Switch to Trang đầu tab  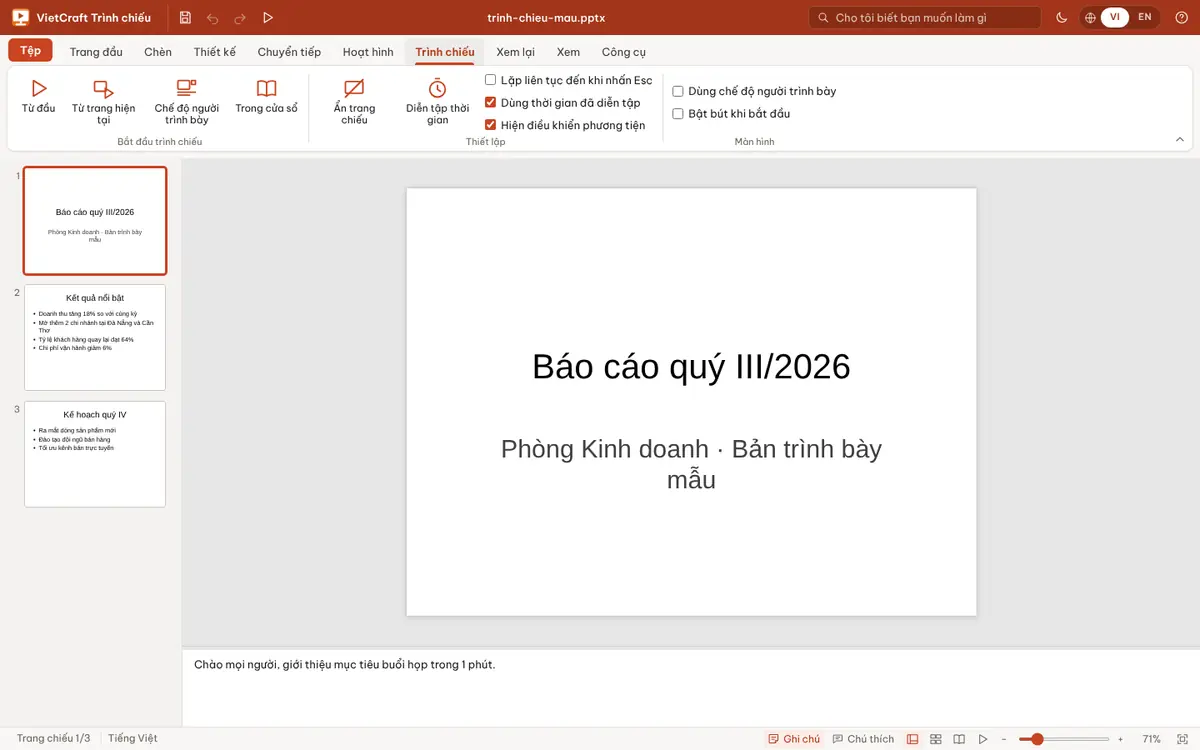point(96,52)
